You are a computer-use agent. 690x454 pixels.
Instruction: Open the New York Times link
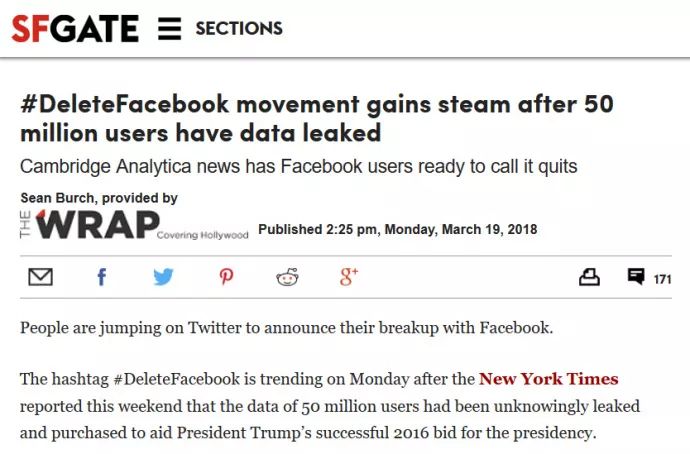click(549, 379)
